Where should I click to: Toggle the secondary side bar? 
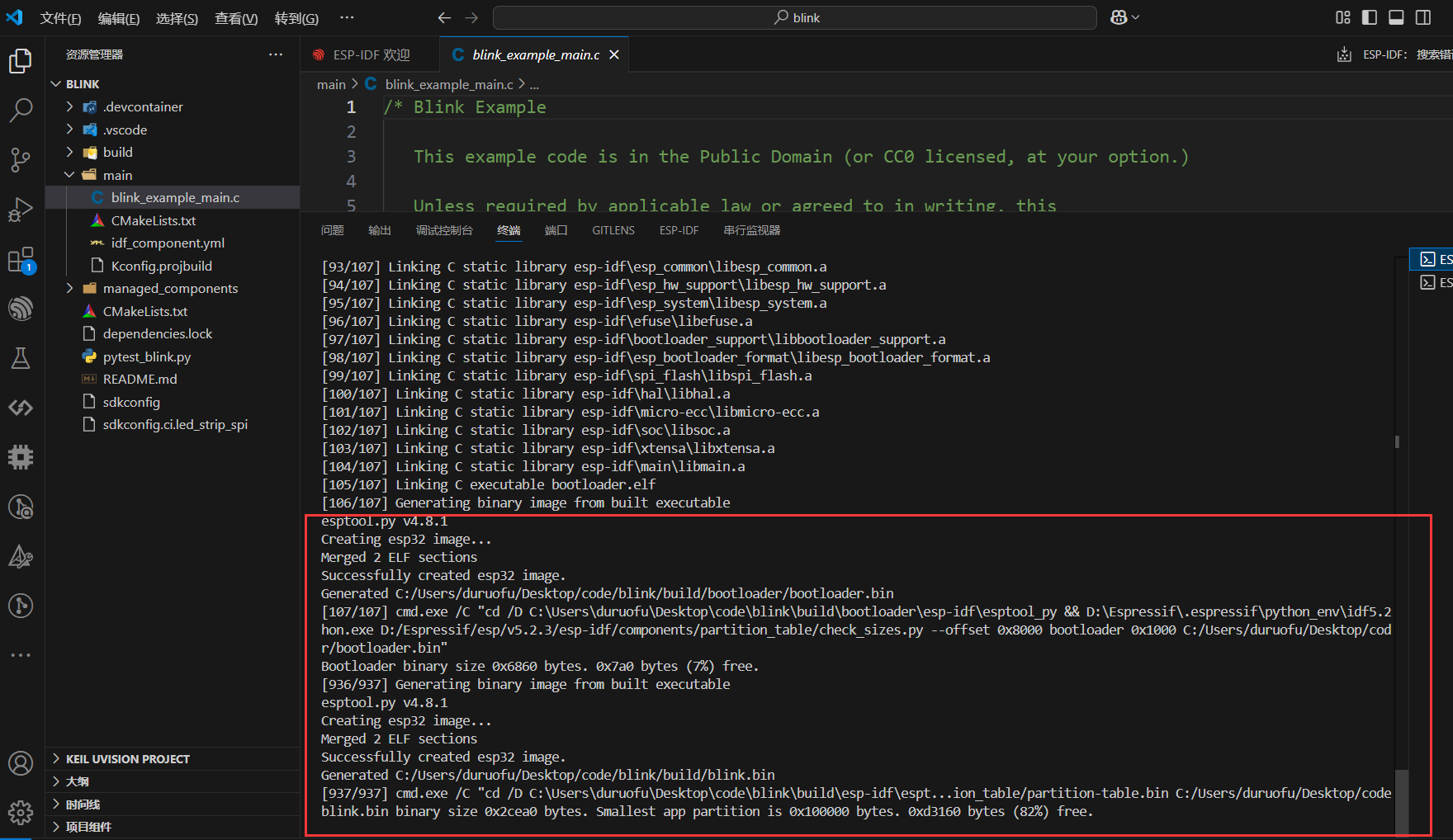coord(1423,17)
